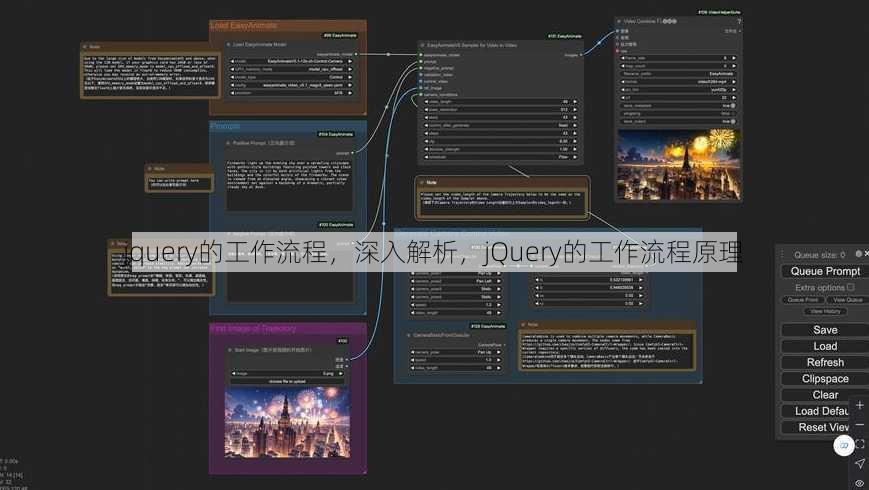Save the workflow with the Save button
Screen dimensions: 869x490
click(x=825, y=330)
